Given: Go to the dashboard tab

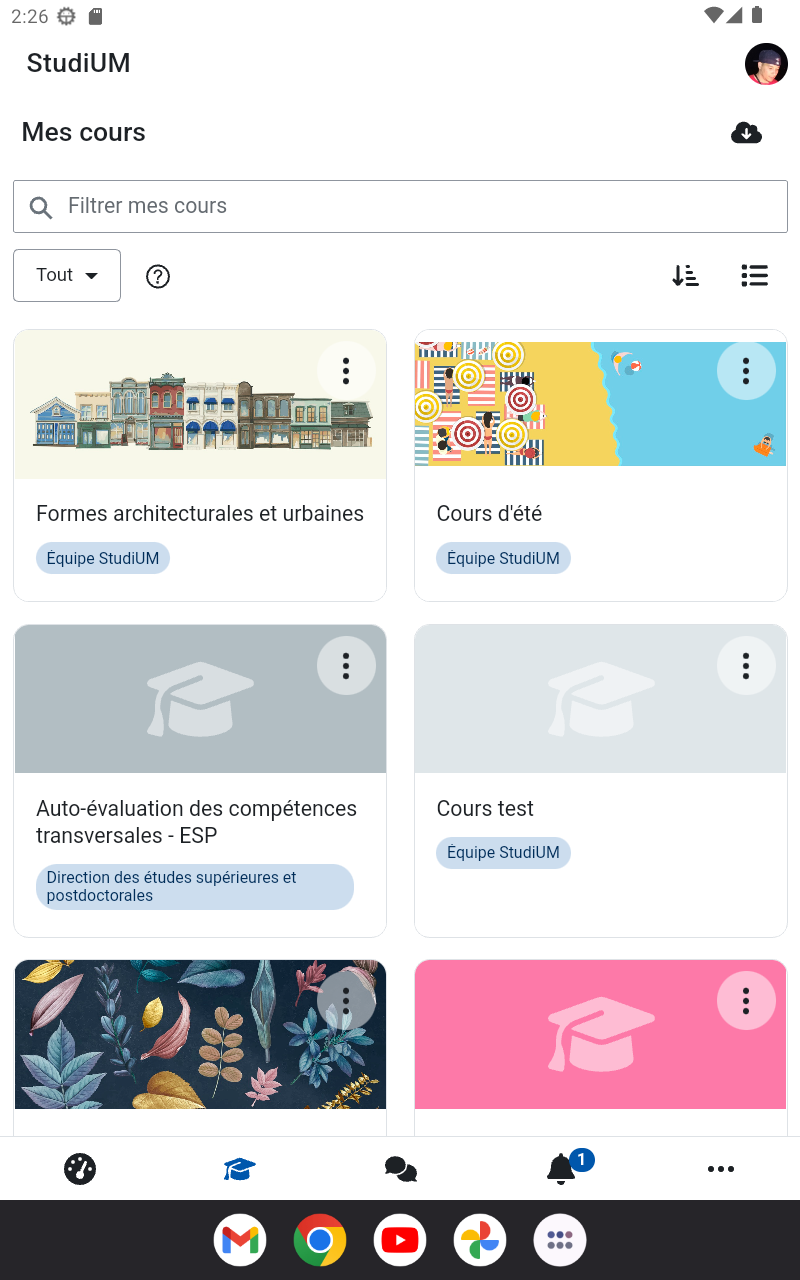Looking at the screenshot, I should (x=80, y=1168).
